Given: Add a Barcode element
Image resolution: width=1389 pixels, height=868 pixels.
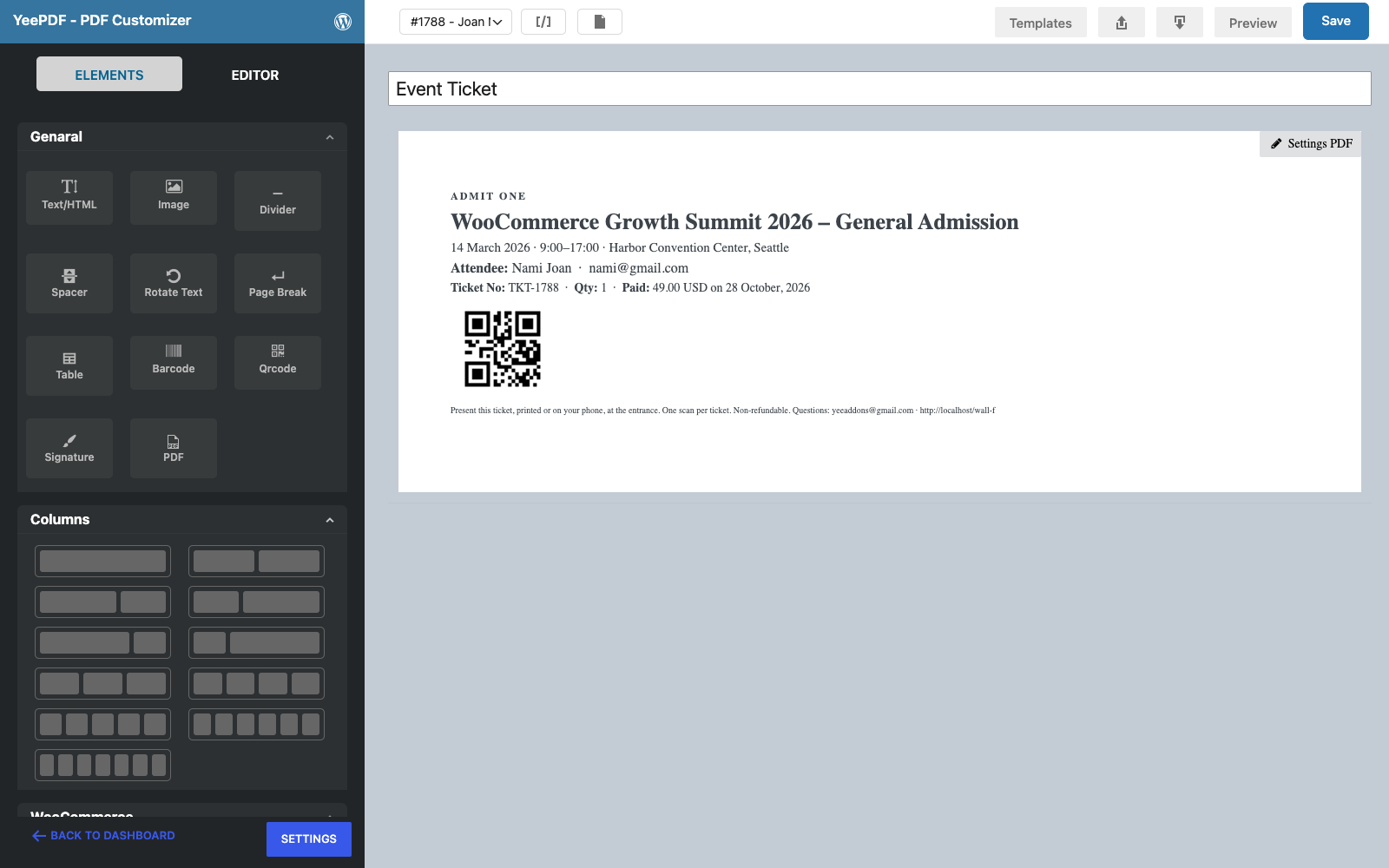Looking at the screenshot, I should (x=174, y=362).
